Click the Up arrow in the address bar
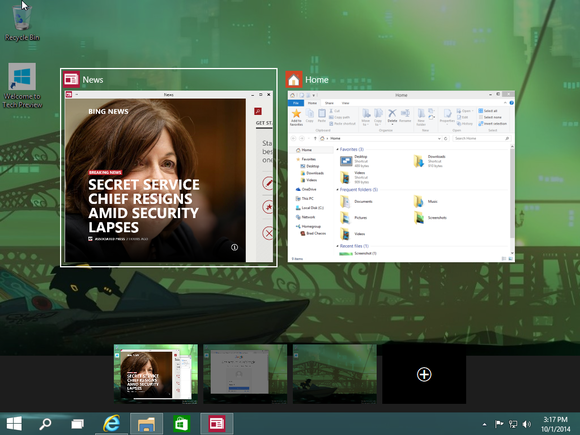The height and width of the screenshot is (435, 580). click(x=315, y=138)
